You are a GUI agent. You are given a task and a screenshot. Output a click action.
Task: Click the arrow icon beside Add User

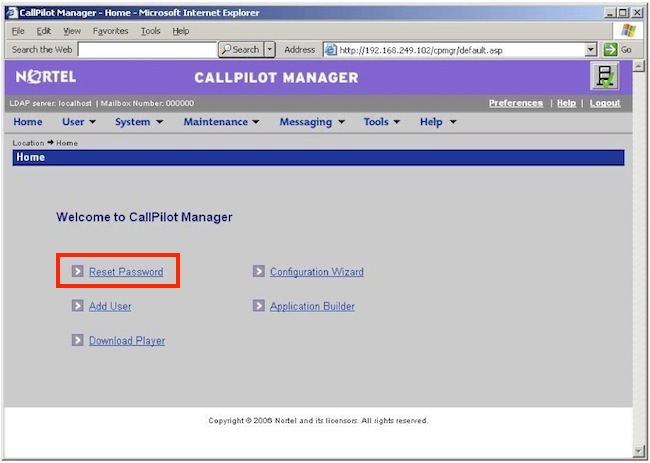pos(78,305)
